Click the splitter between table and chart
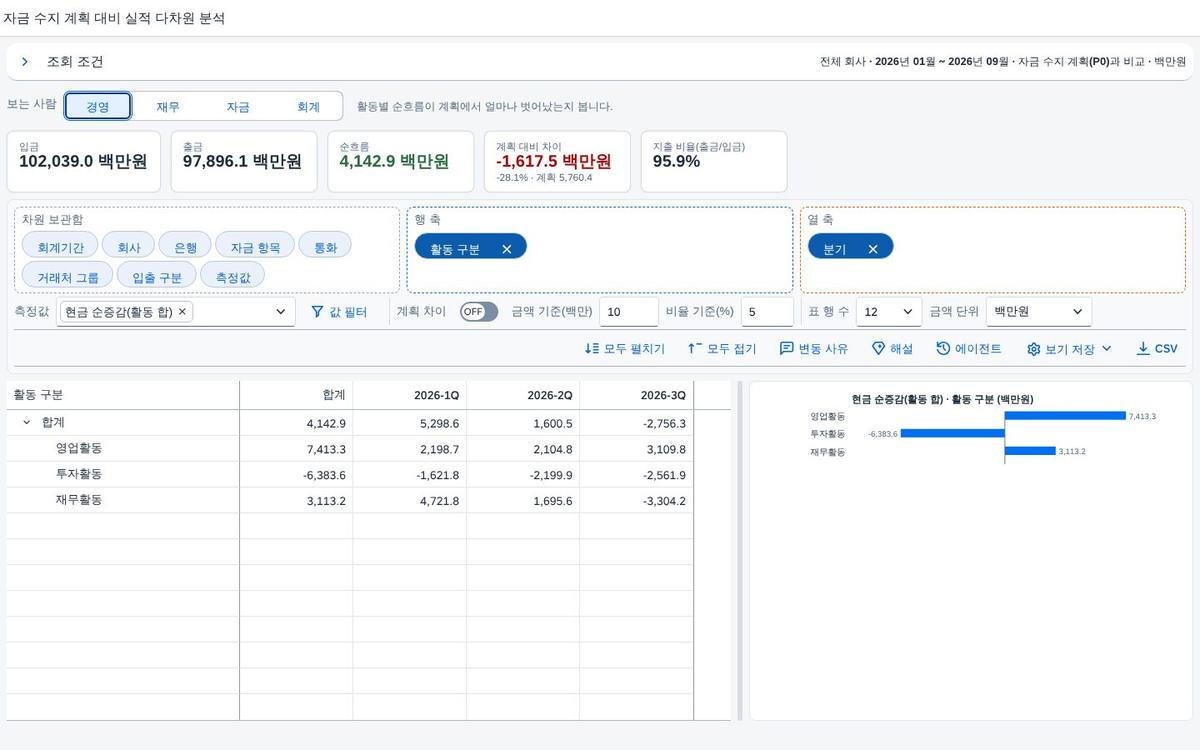This screenshot has height=750, width=1200. (740, 550)
